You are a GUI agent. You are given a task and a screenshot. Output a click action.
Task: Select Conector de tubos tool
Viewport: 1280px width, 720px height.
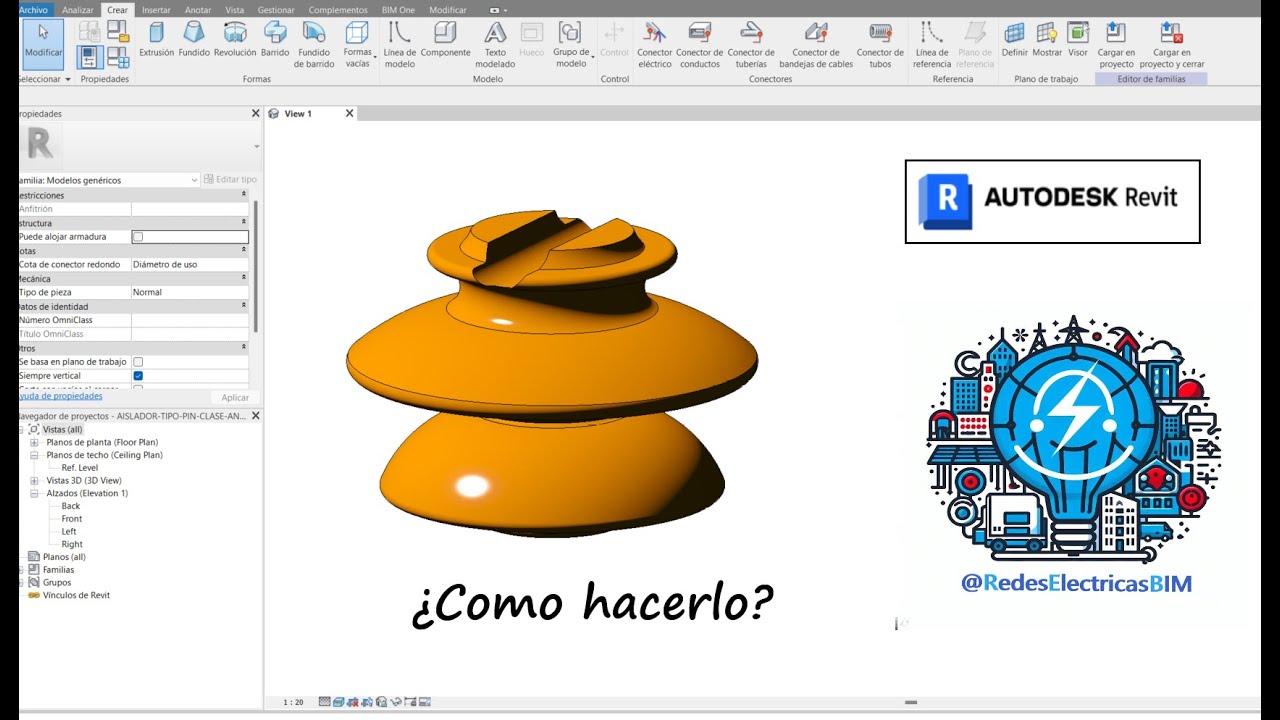pos(880,45)
